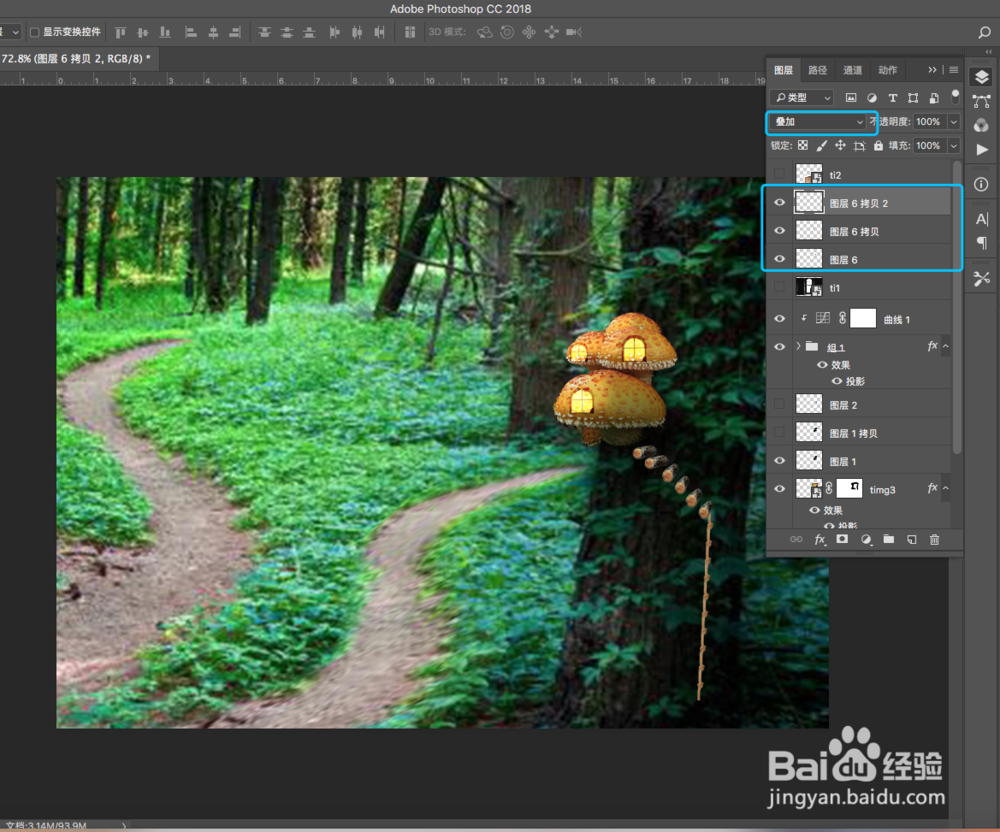Click align horizontal centers icon
Screen dimensions: 1000x832
[213, 32]
